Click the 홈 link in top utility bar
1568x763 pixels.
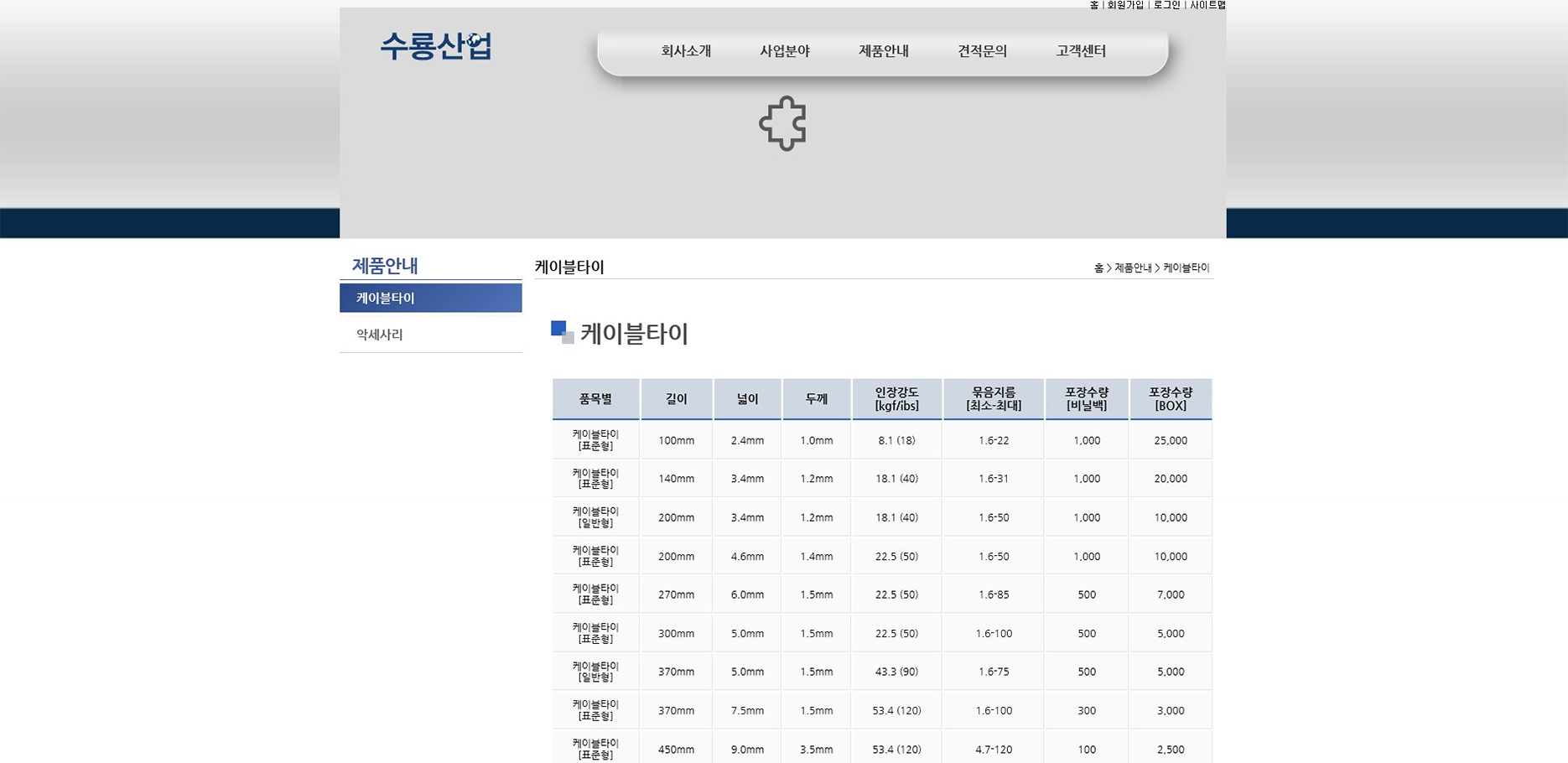(x=1094, y=5)
